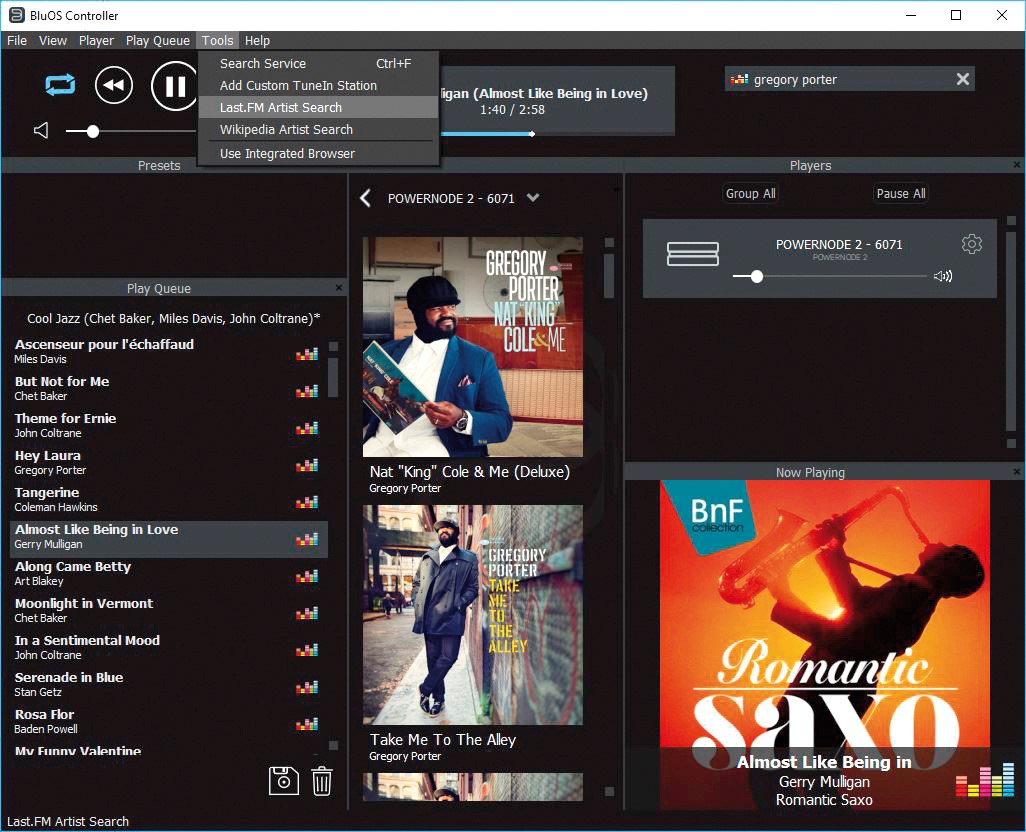
Task: Choose Last.FM Artist Search
Action: pyautogui.click(x=318, y=107)
